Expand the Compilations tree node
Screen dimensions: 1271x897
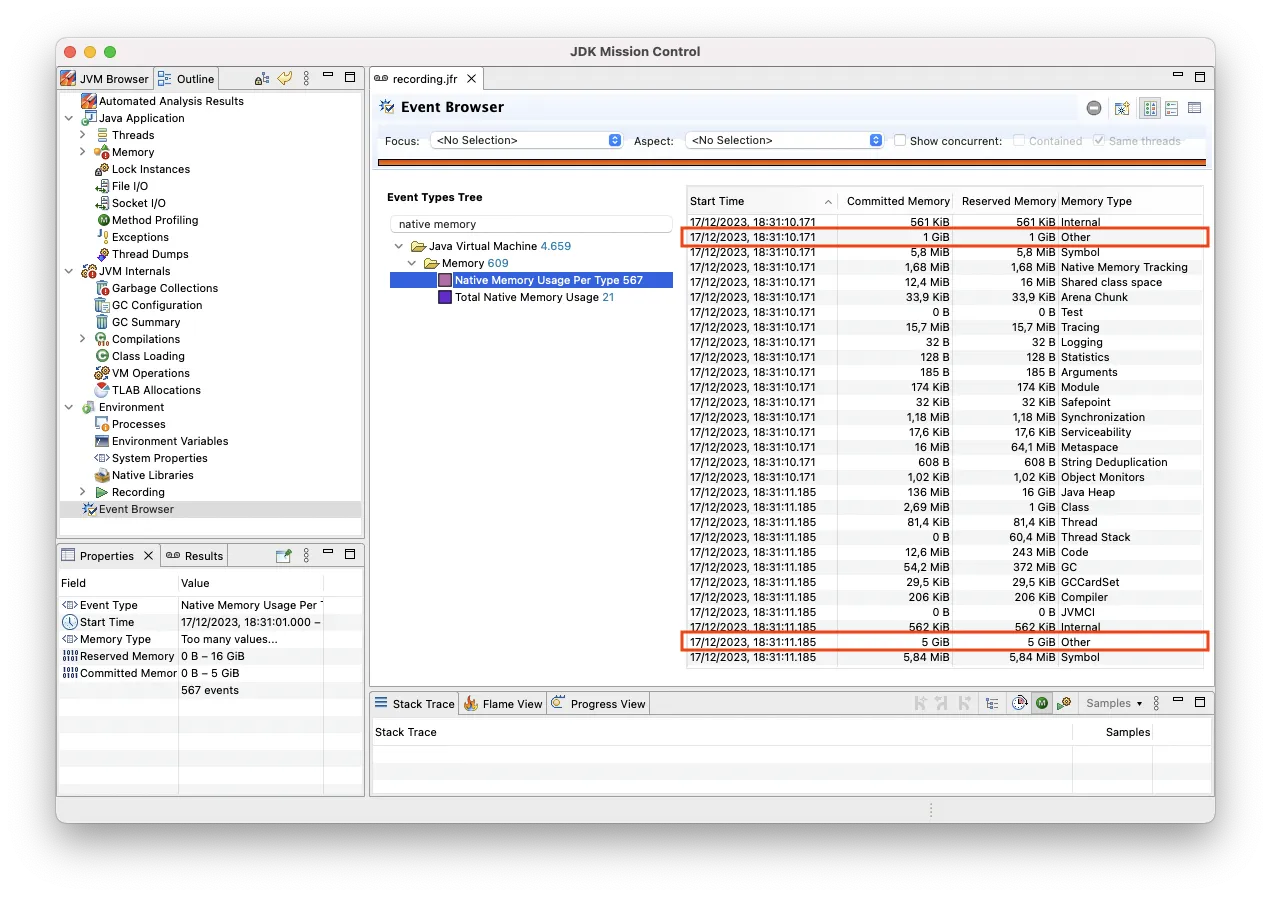point(83,339)
